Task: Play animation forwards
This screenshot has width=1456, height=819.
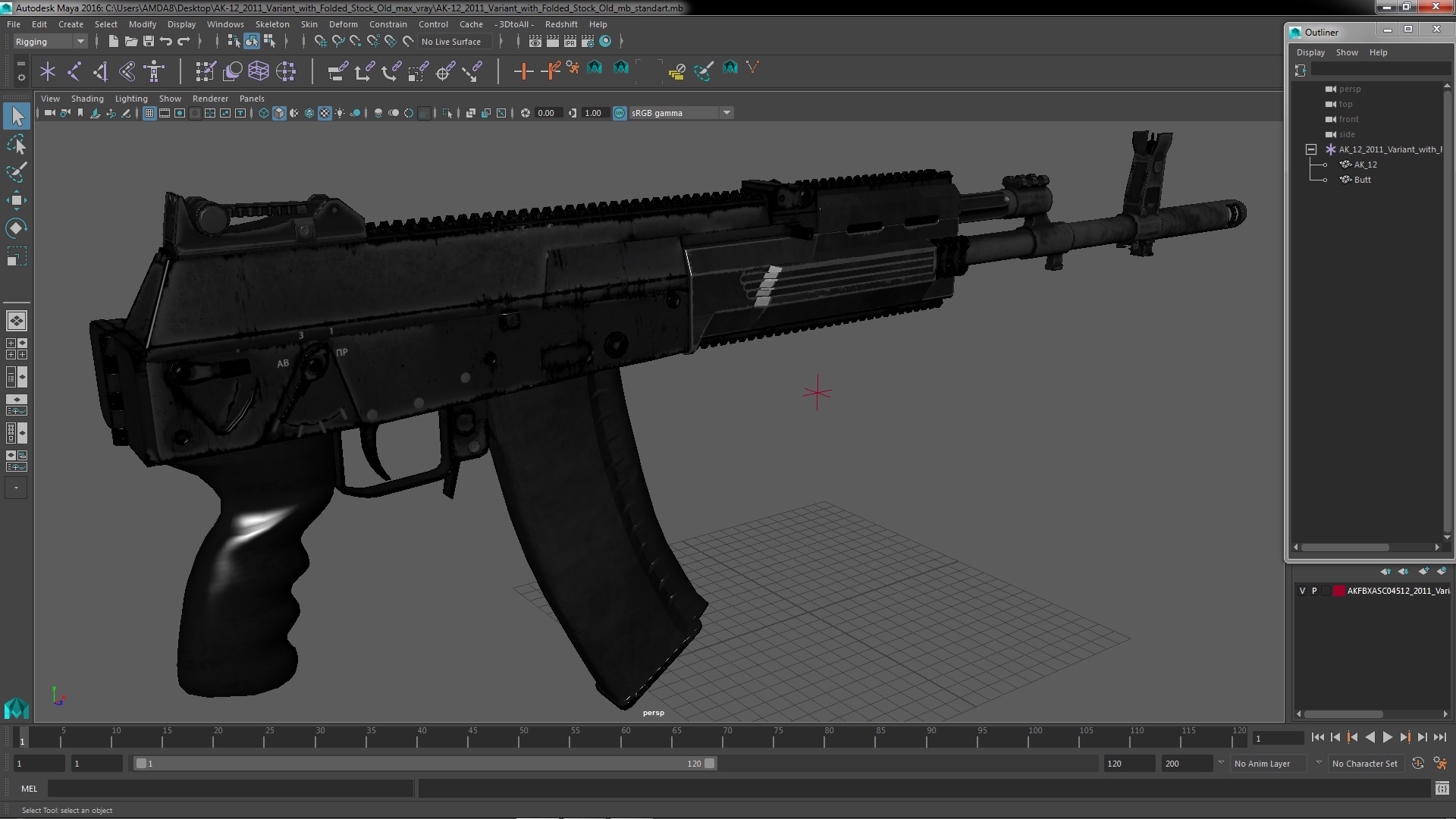Action: [1387, 737]
